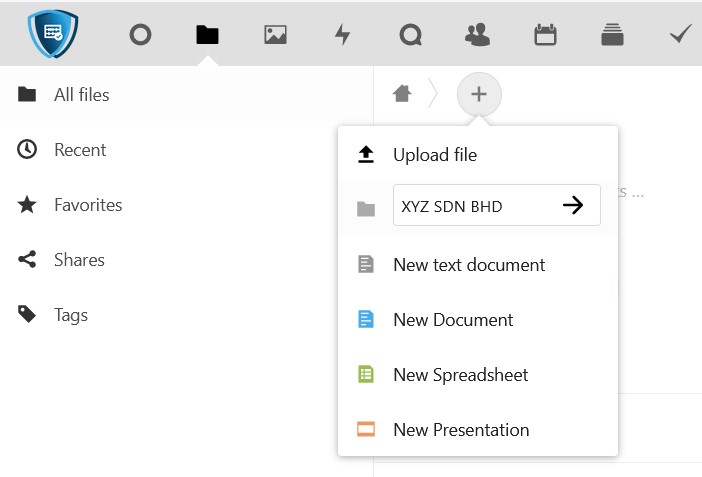This screenshot has width=702, height=477.
Task: Select Upload file from the menu
Action: click(x=434, y=155)
